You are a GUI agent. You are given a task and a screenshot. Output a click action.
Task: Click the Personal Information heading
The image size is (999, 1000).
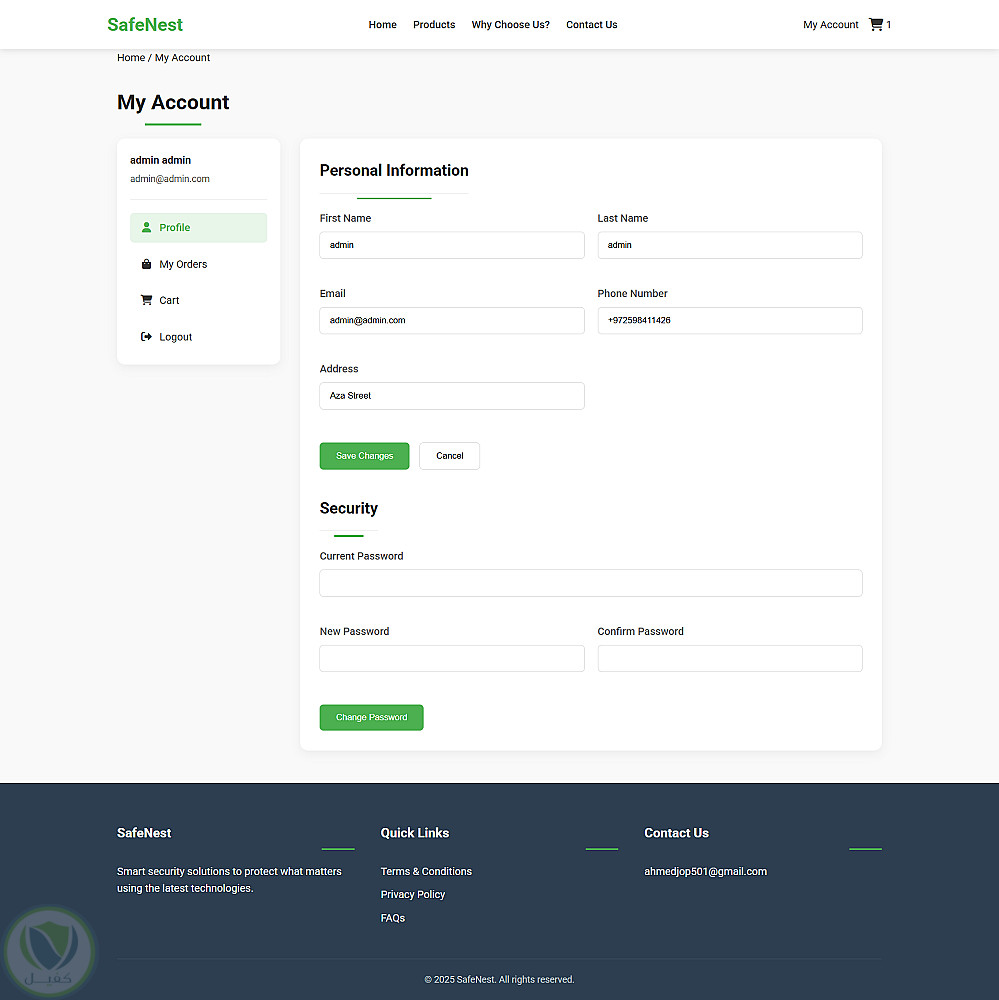click(x=394, y=170)
